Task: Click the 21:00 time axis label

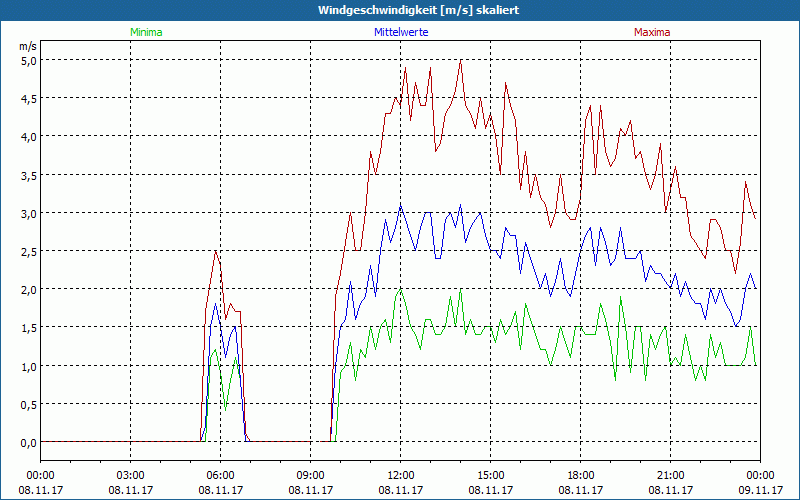Action: tap(670, 476)
